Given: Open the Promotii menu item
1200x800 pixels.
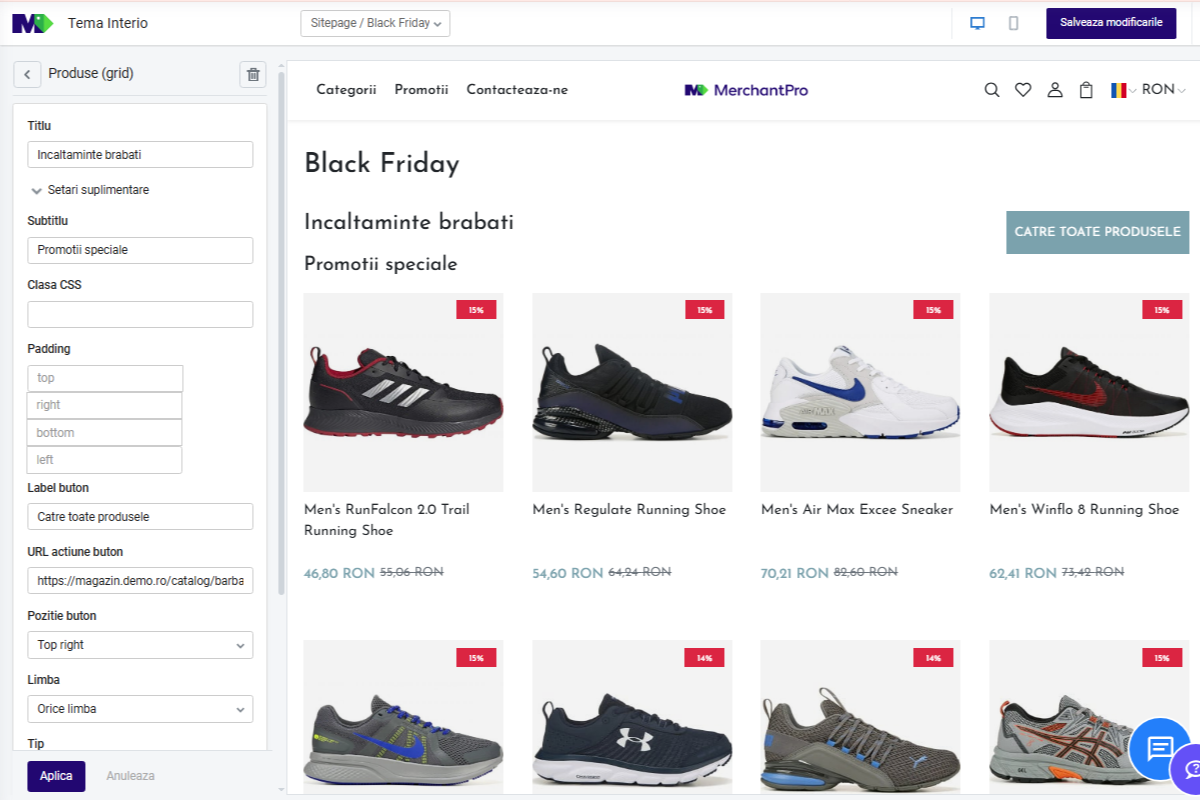Looking at the screenshot, I should pyautogui.click(x=421, y=90).
